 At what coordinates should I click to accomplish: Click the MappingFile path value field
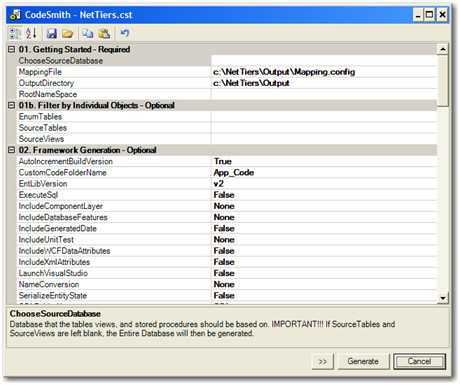[x=325, y=72]
